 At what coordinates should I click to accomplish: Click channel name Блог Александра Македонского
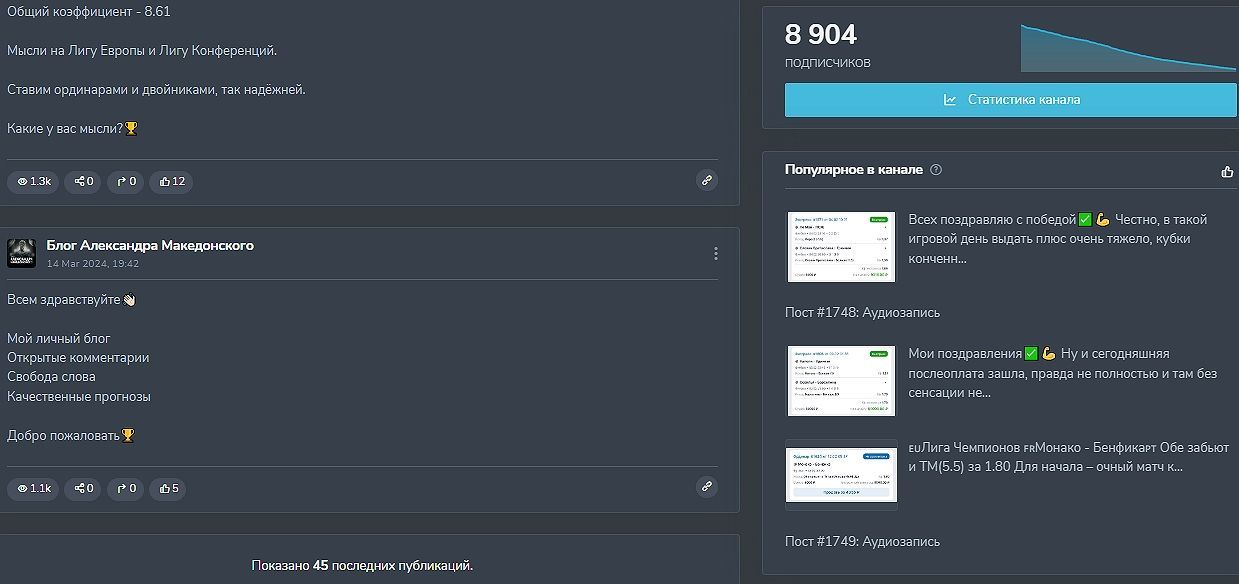click(150, 246)
